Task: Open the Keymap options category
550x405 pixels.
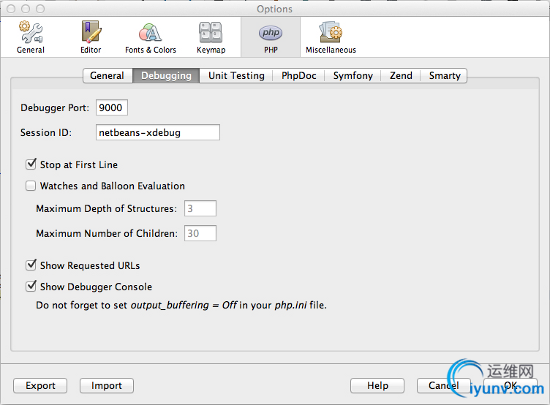Action: point(211,37)
